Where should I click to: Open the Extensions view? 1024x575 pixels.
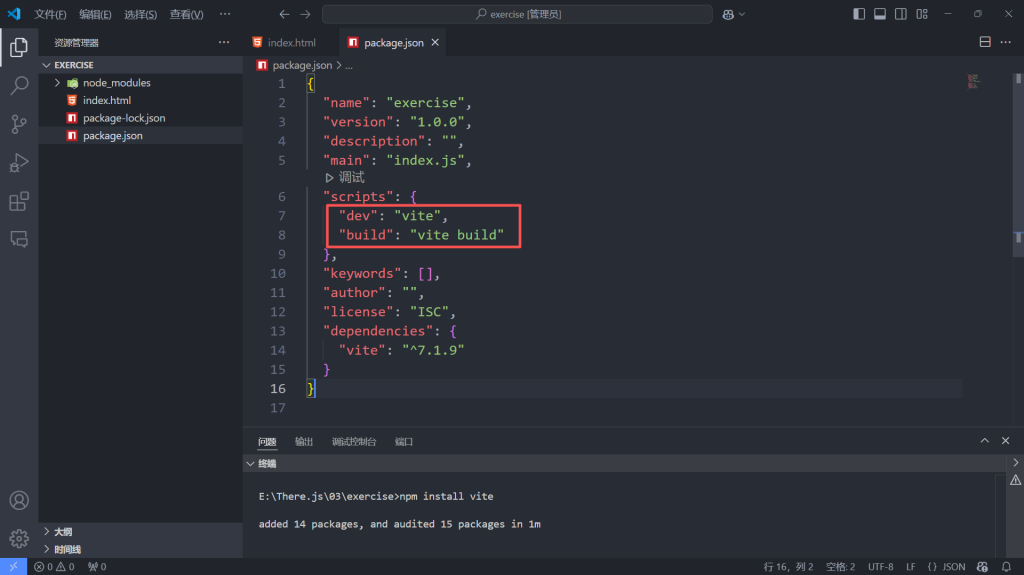coord(19,202)
